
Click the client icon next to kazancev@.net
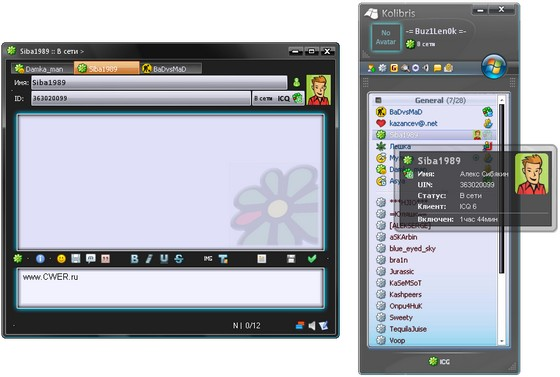(488, 123)
